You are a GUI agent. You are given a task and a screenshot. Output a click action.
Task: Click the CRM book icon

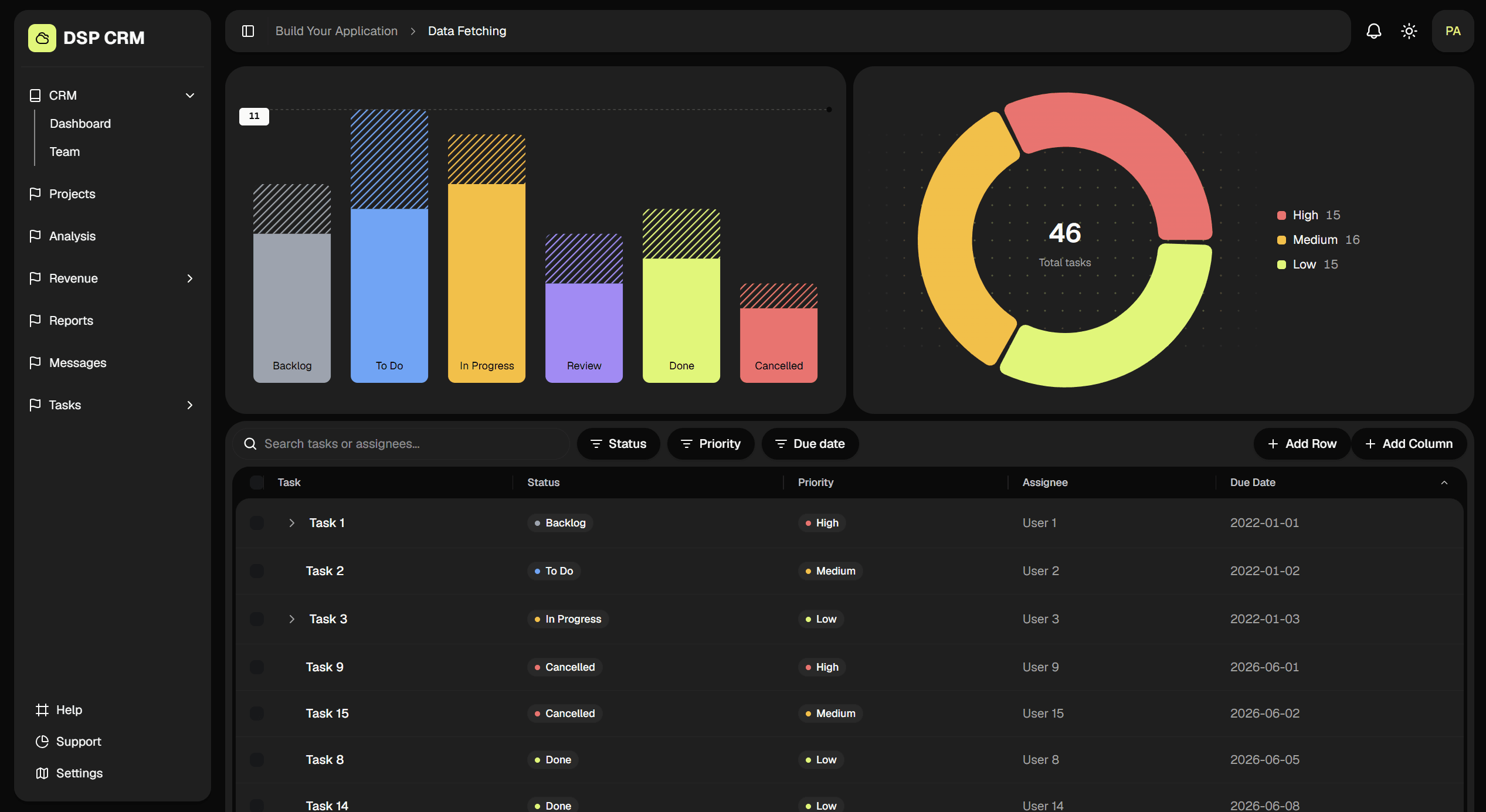pos(35,96)
